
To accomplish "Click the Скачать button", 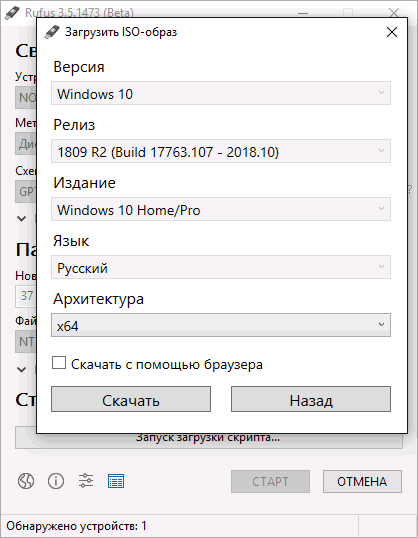I will point(131,399).
